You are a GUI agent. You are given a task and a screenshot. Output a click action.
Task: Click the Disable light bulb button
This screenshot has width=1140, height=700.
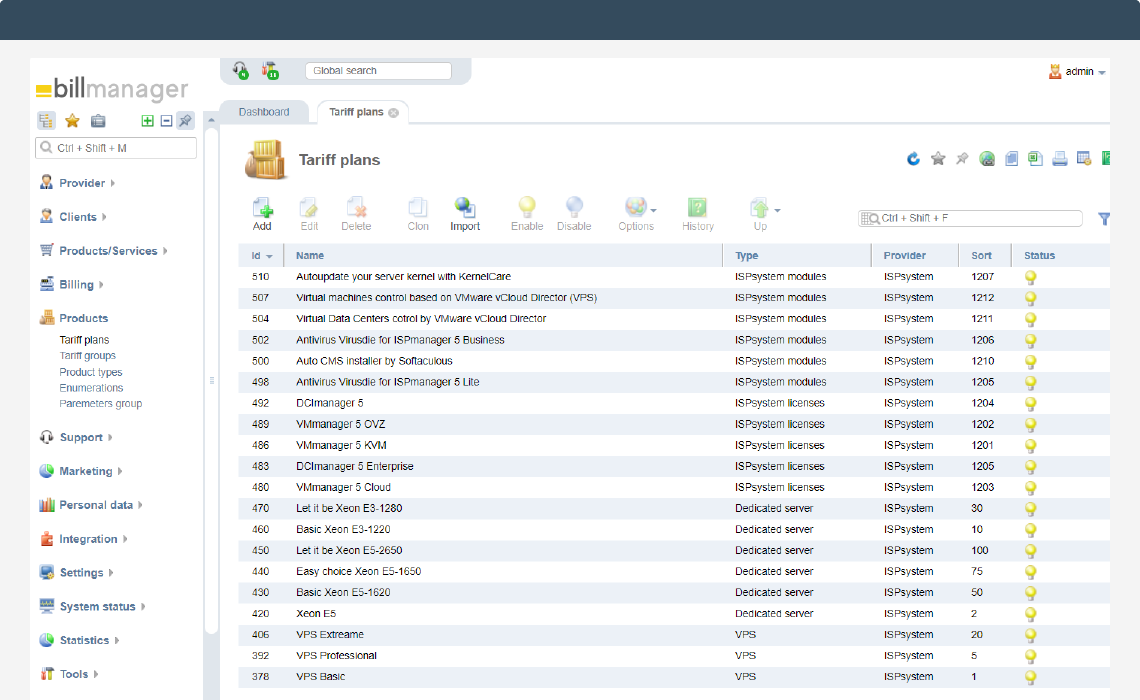[574, 214]
